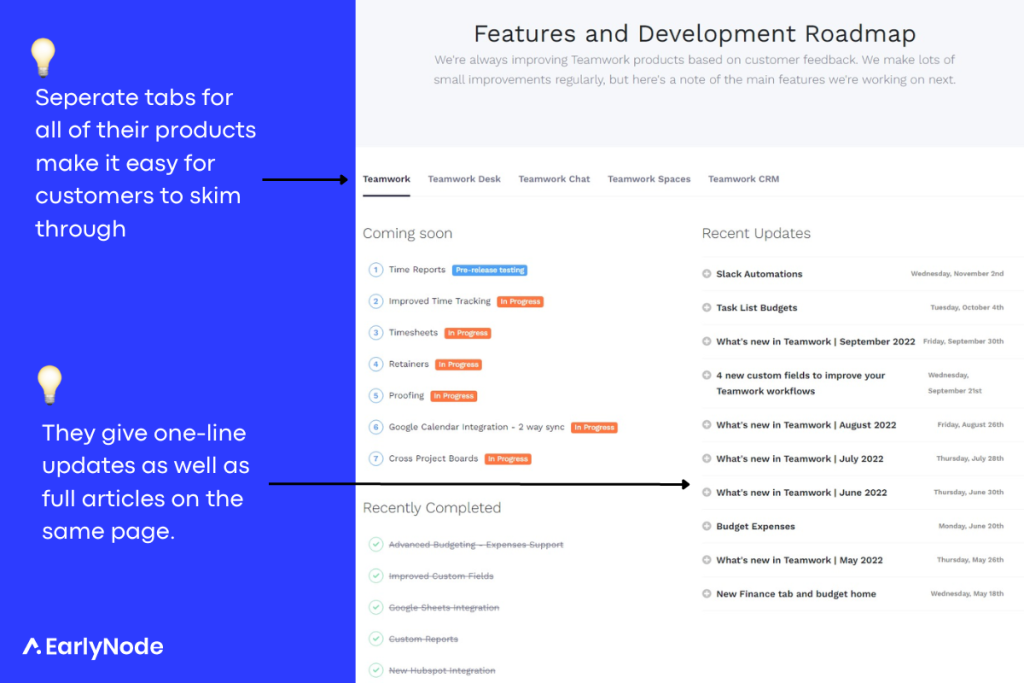Click checkmark icon beside Advanced Budgeting
This screenshot has width=1024, height=683.
[376, 544]
